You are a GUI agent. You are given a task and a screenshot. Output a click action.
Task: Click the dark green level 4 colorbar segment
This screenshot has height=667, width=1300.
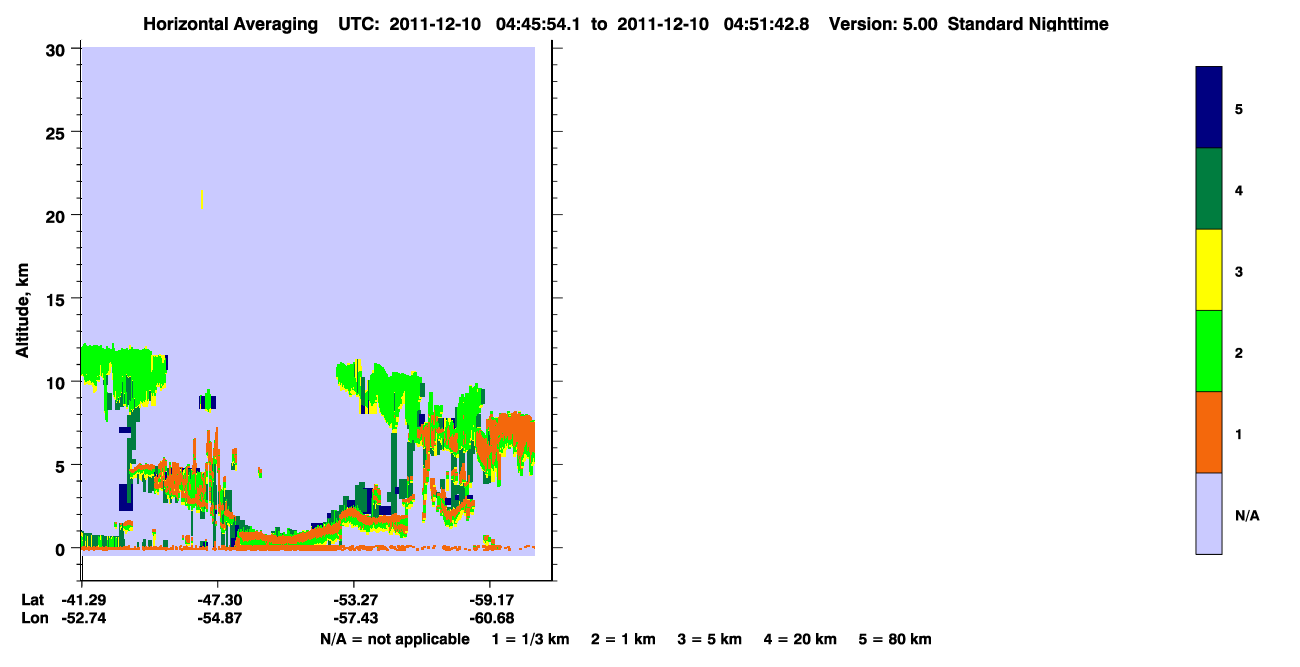(x=1209, y=189)
